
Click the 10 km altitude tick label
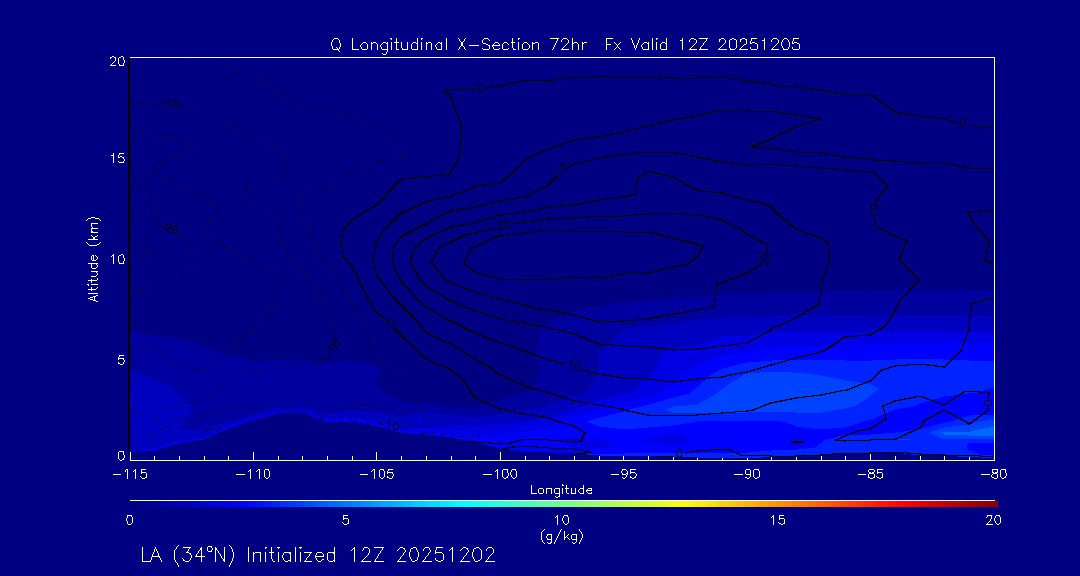click(x=115, y=259)
